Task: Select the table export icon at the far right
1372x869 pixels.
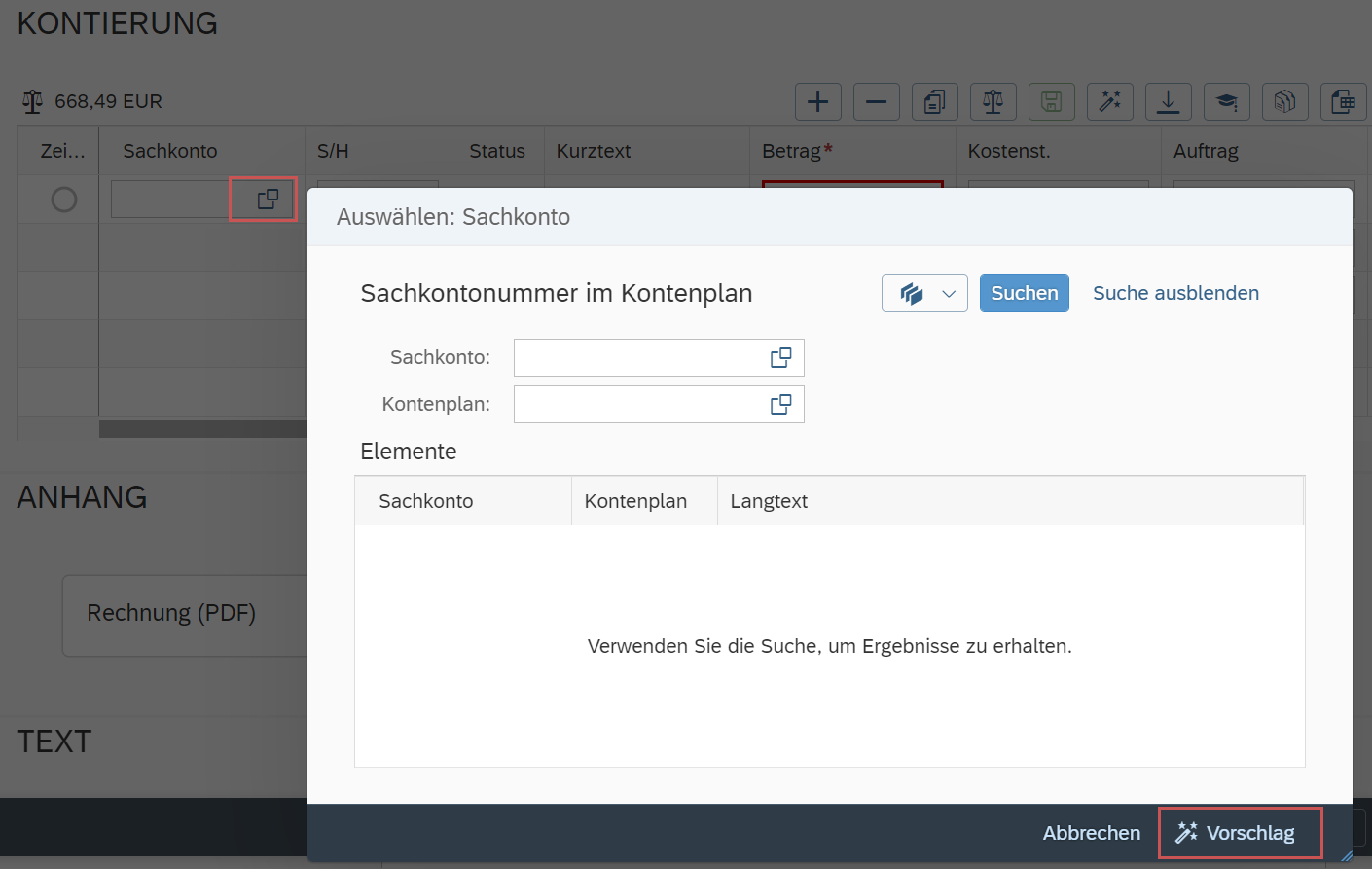Action: [1344, 100]
